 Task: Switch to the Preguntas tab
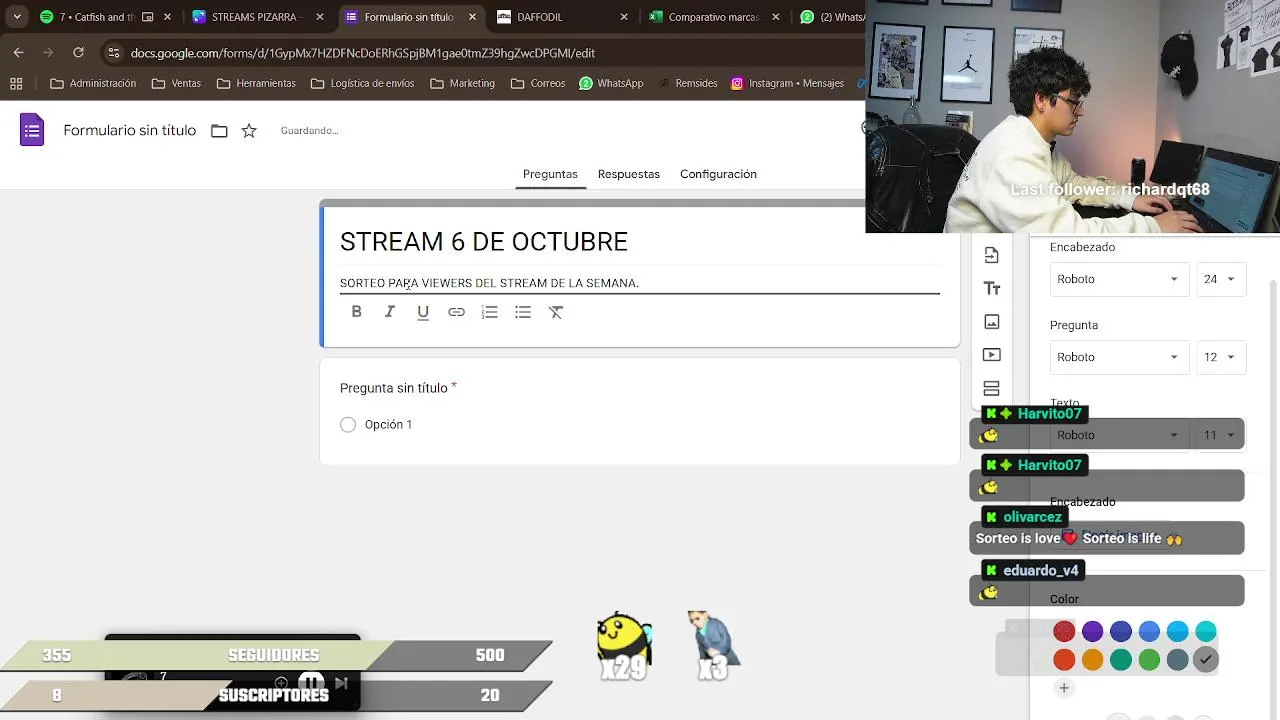[x=550, y=174]
